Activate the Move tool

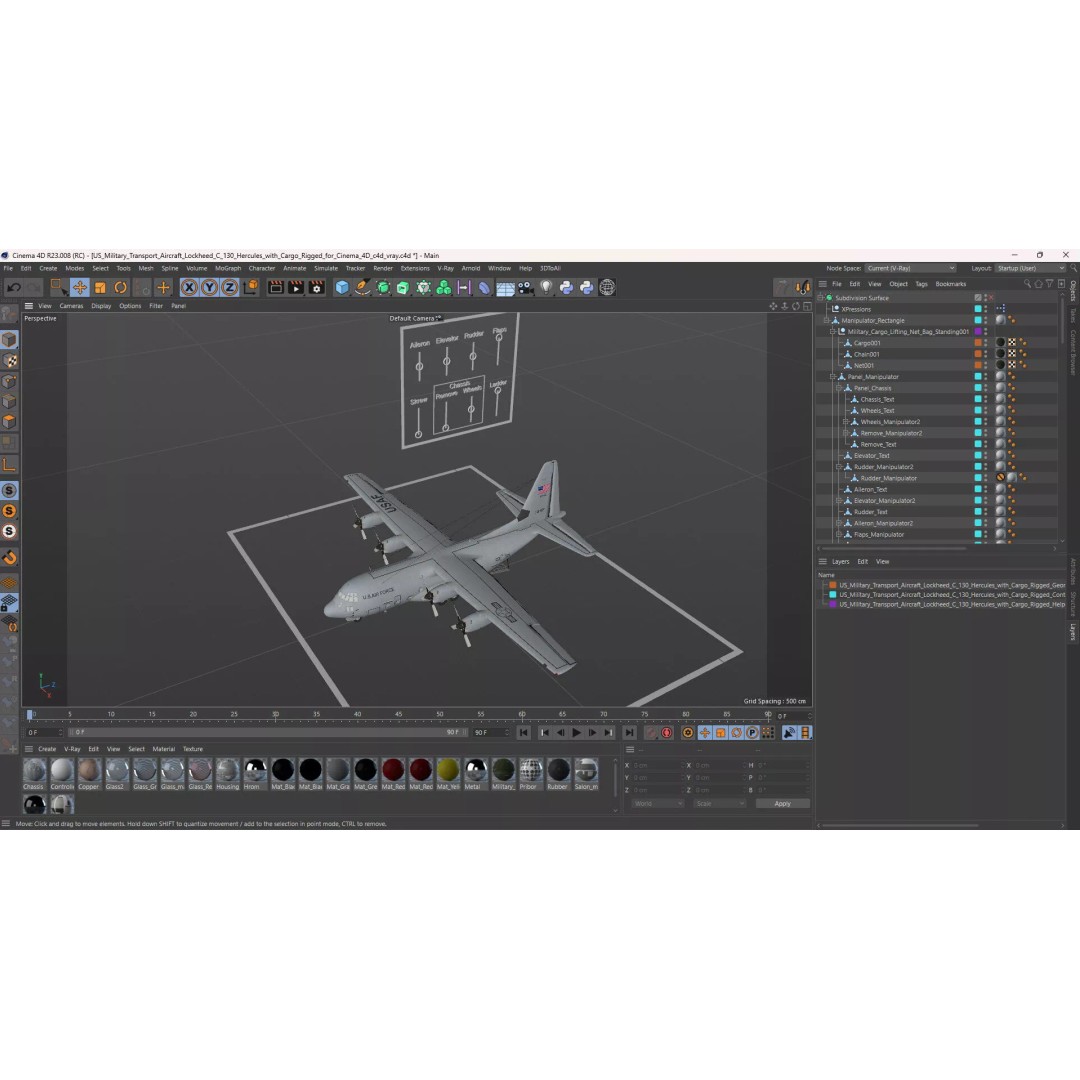(x=80, y=287)
